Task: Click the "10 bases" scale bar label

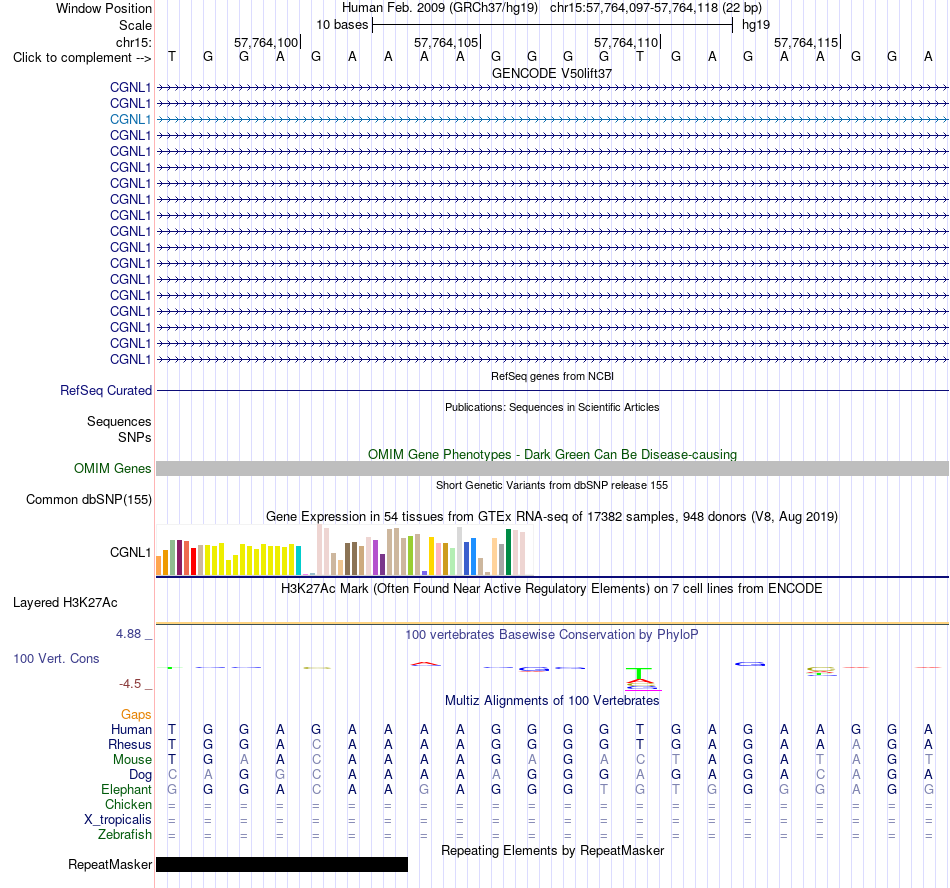Action: coord(342,25)
